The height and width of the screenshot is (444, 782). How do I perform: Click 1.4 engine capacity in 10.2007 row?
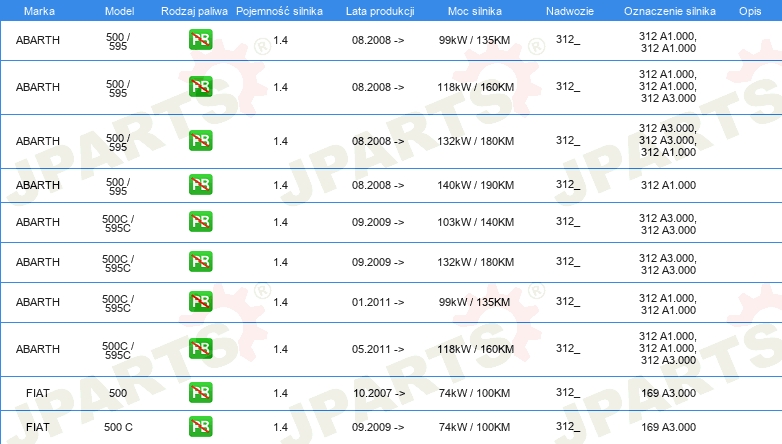click(280, 393)
